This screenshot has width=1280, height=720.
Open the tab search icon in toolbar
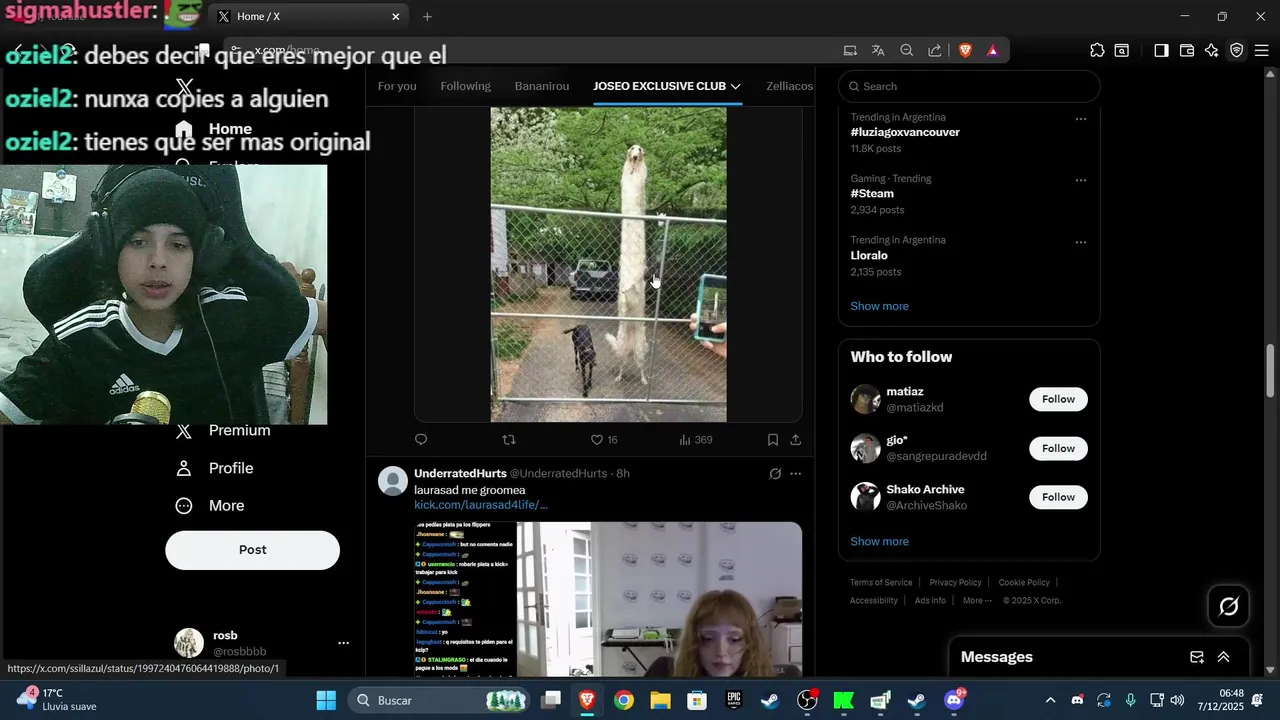[x=1122, y=50]
